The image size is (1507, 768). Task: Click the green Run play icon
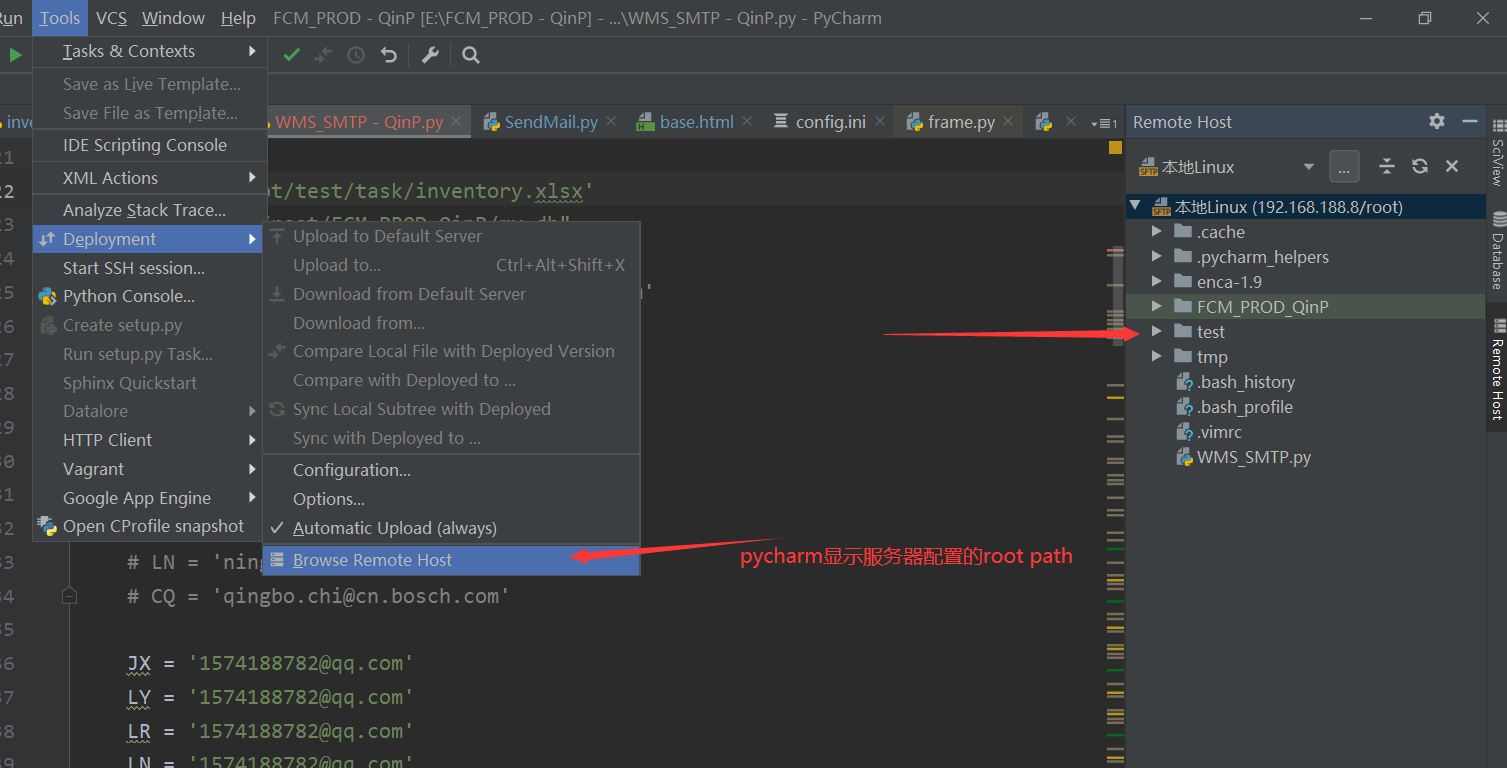(15, 55)
